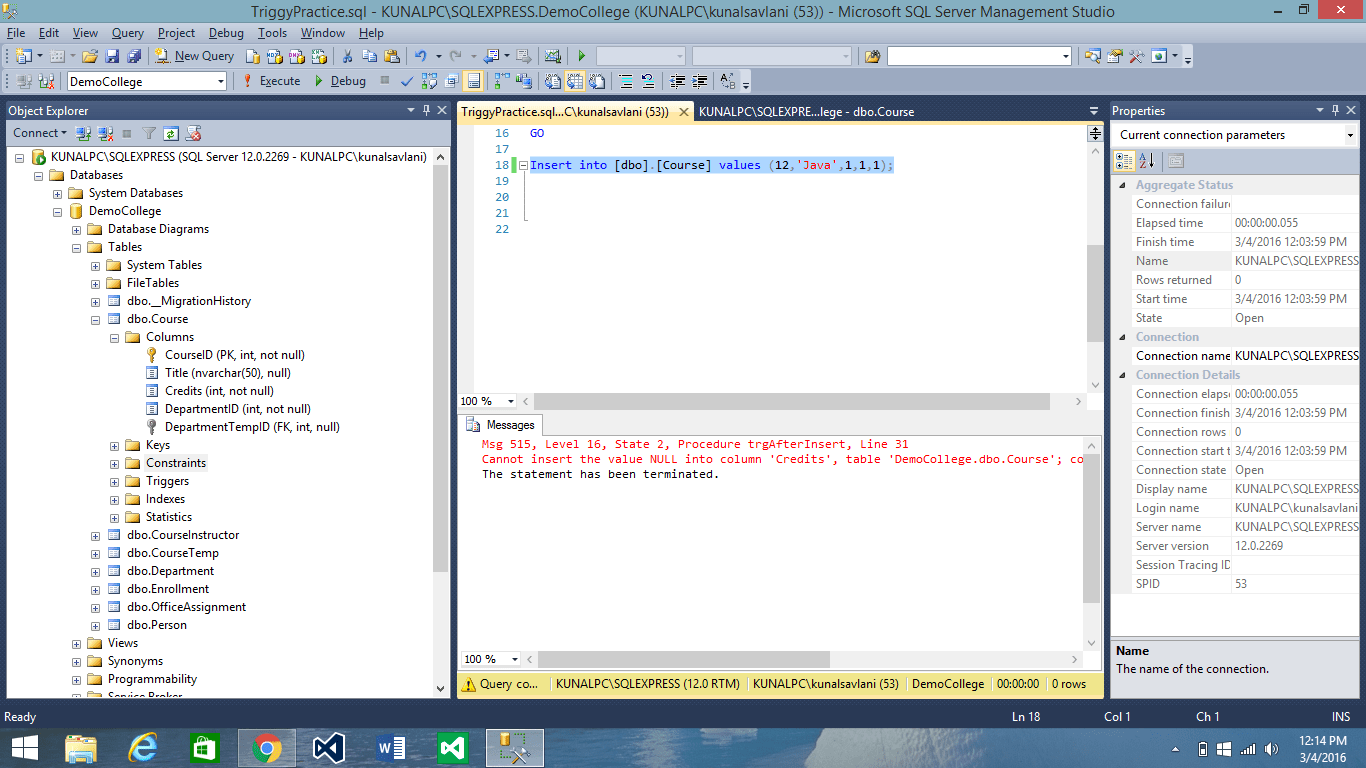Open the Window menu
Image resolution: width=1366 pixels, height=768 pixels.
323,33
